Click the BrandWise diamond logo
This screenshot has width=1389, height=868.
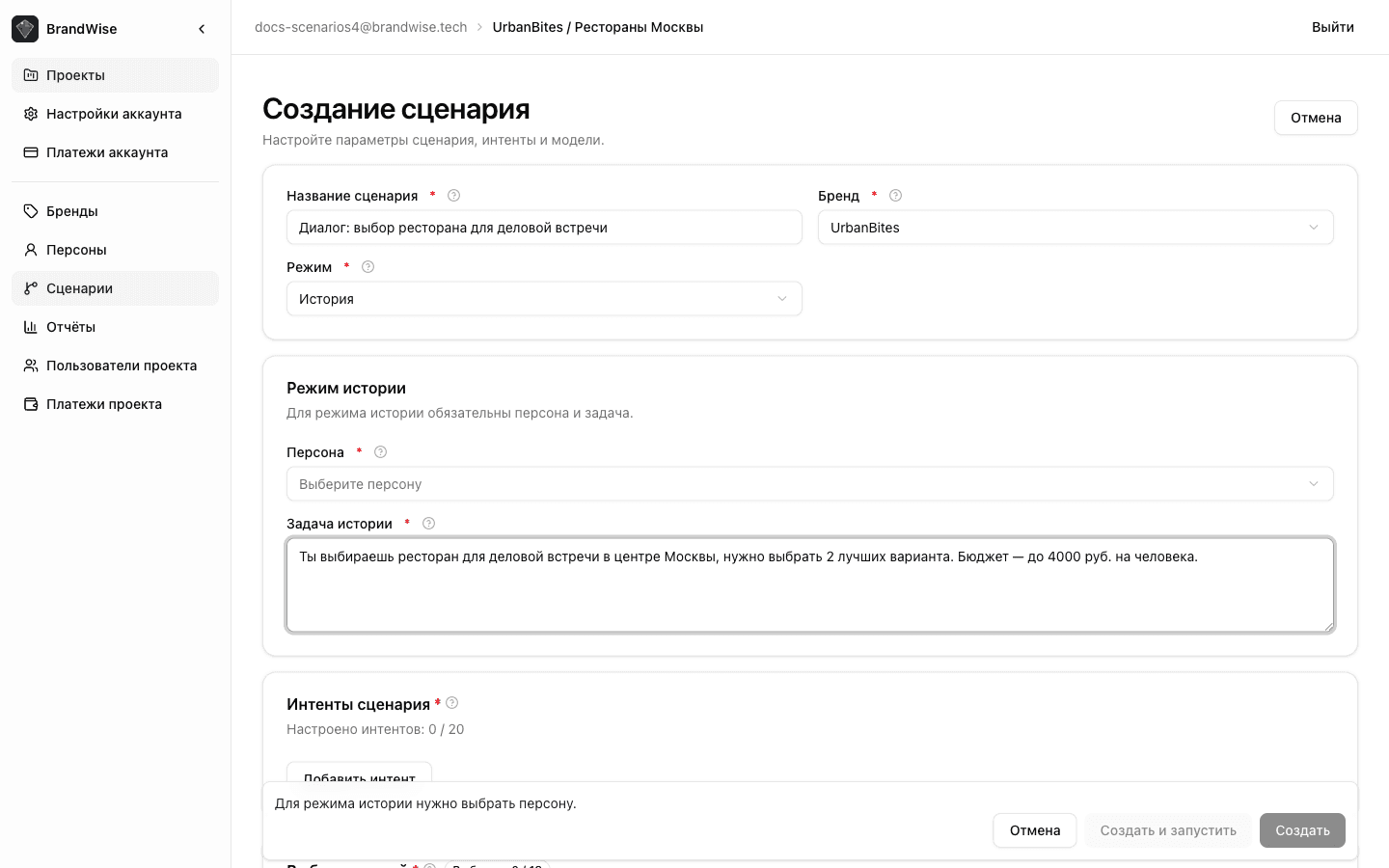point(24,28)
